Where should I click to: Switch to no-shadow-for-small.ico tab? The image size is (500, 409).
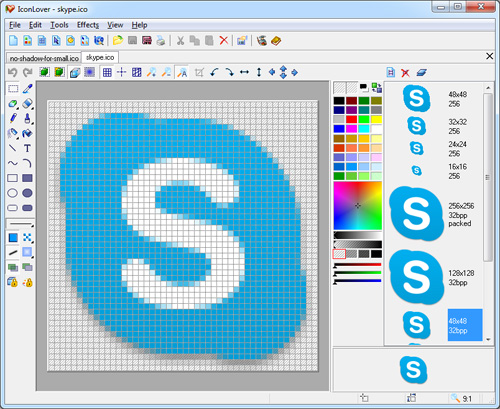(x=44, y=58)
